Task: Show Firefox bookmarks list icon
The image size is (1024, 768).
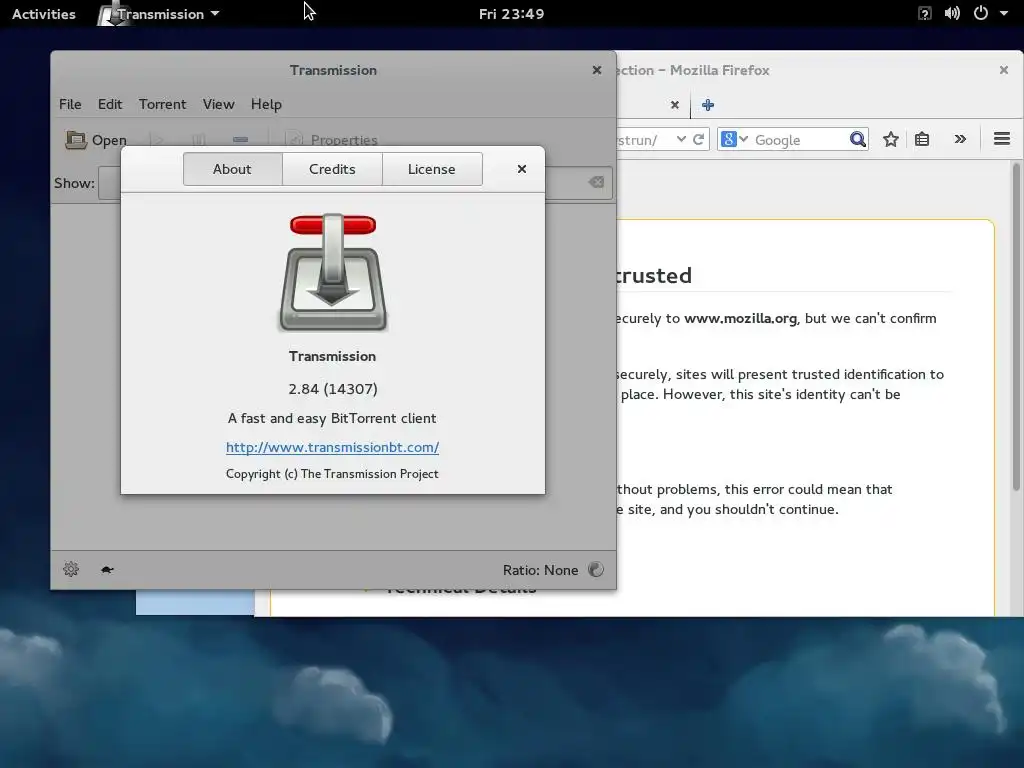Action: point(922,139)
